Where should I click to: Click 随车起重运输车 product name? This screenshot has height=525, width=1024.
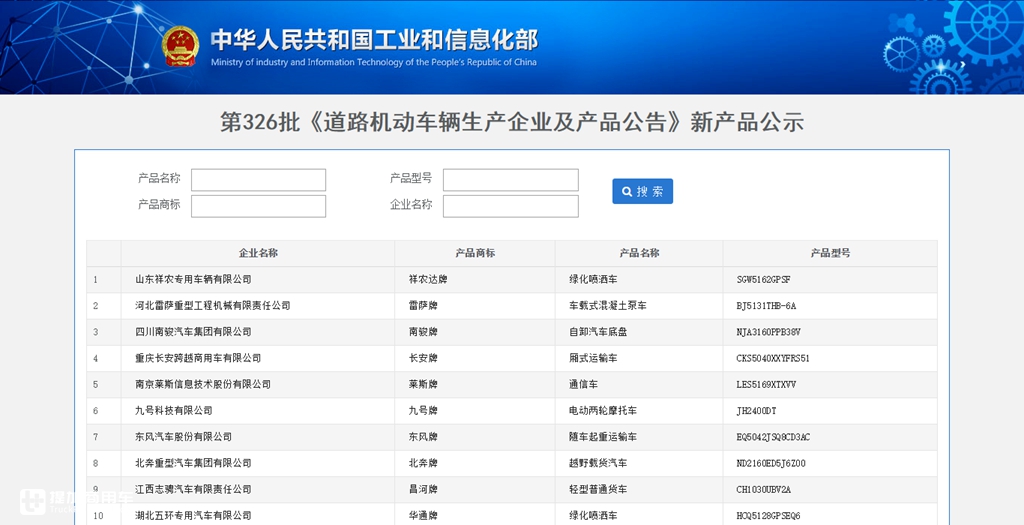[603, 437]
